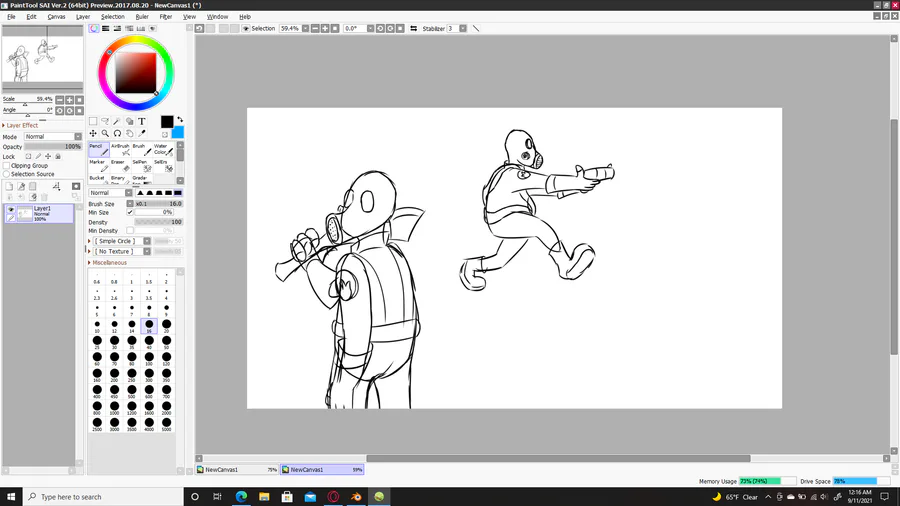Viewport: 900px width, 506px height.
Task: Open the File menu
Action: 11,17
